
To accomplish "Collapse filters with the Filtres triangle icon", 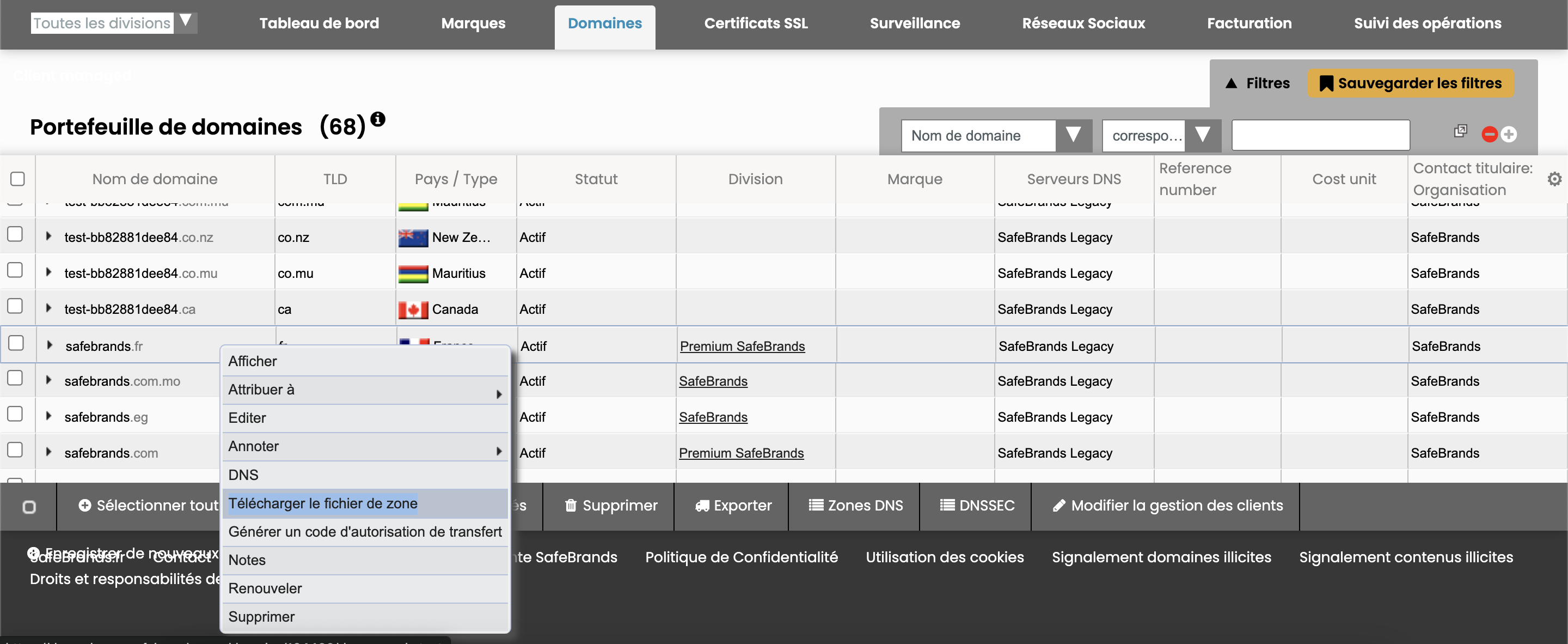I will tap(1231, 83).
